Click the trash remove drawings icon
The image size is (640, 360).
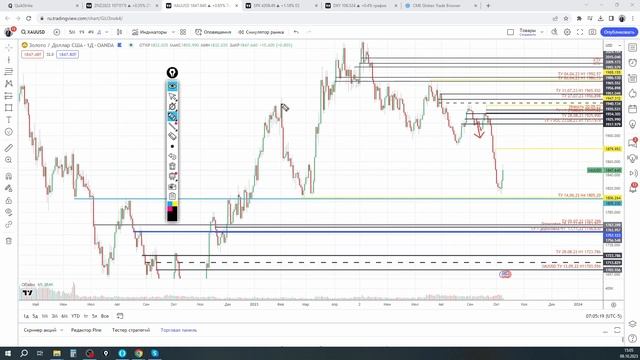point(9,241)
